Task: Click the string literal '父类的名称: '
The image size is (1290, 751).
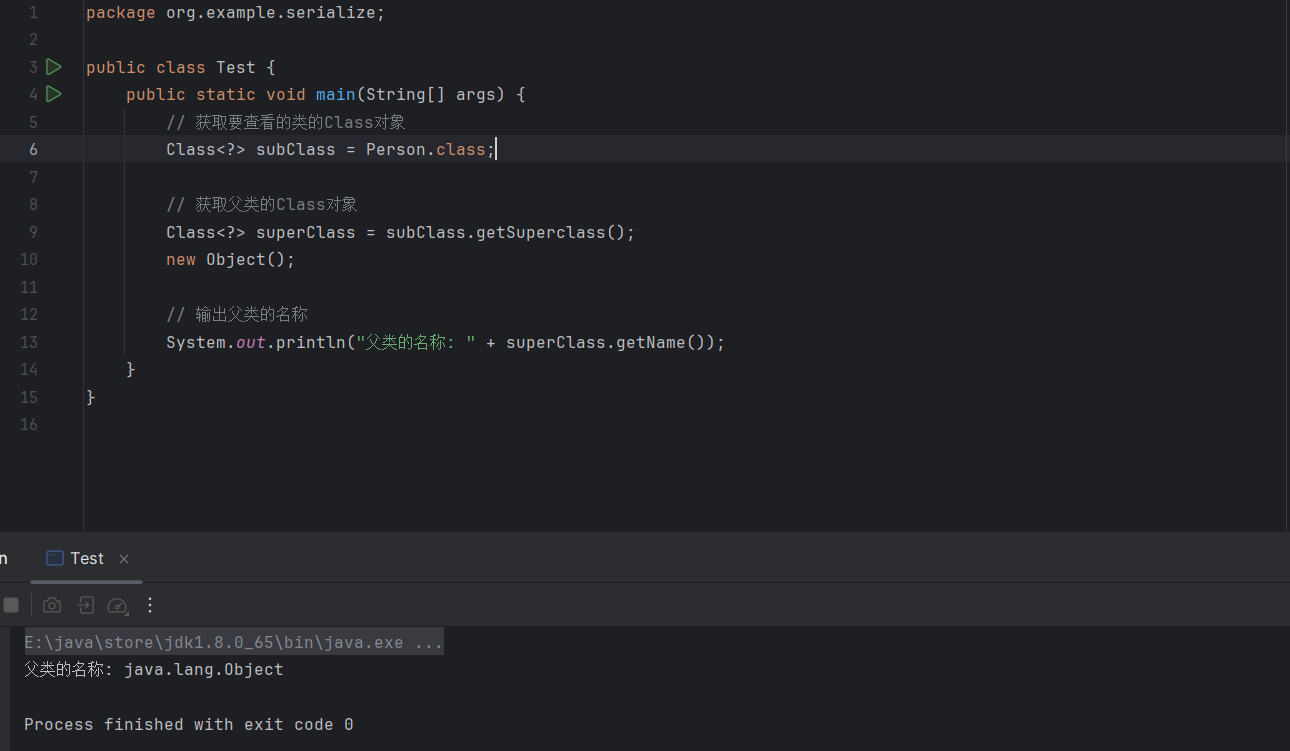Action: (x=416, y=342)
